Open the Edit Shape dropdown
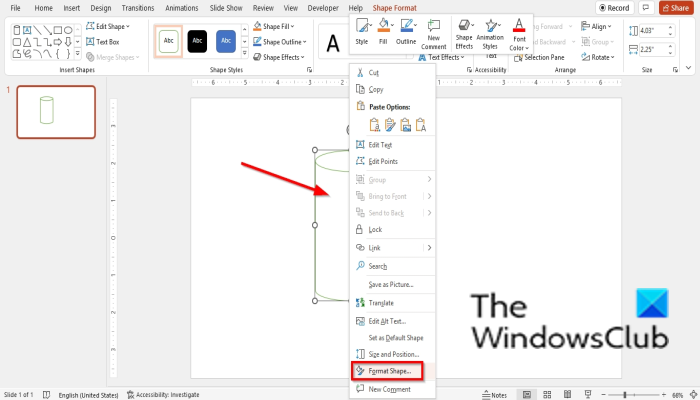Image resolution: width=700 pixels, height=400 pixels. (x=108, y=26)
